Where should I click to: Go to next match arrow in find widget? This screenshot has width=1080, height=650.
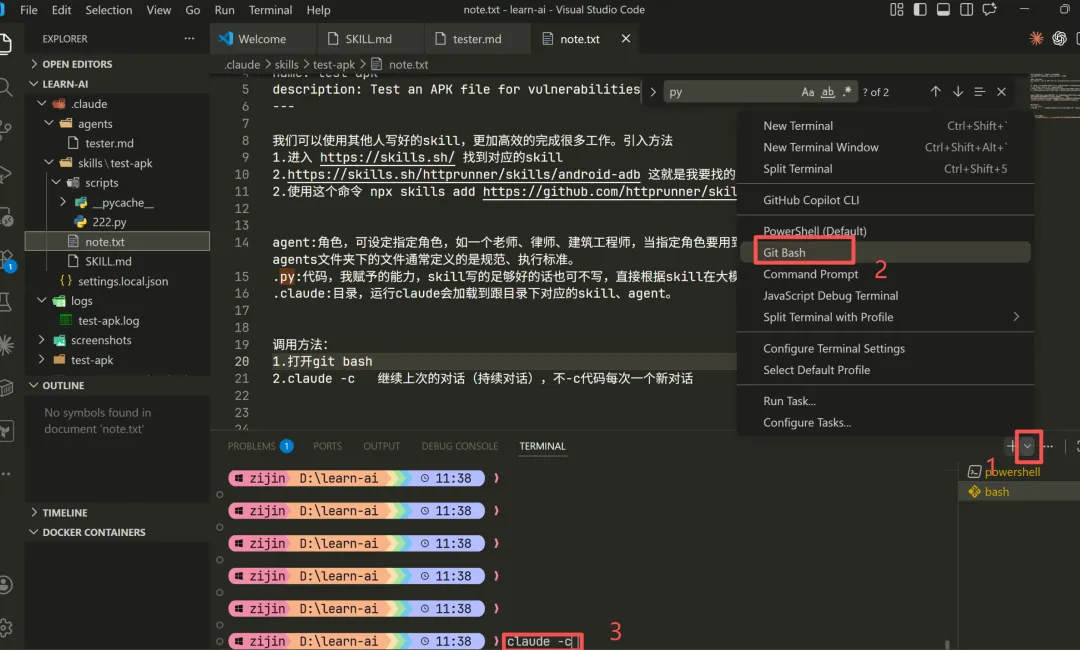pyautogui.click(x=958, y=92)
